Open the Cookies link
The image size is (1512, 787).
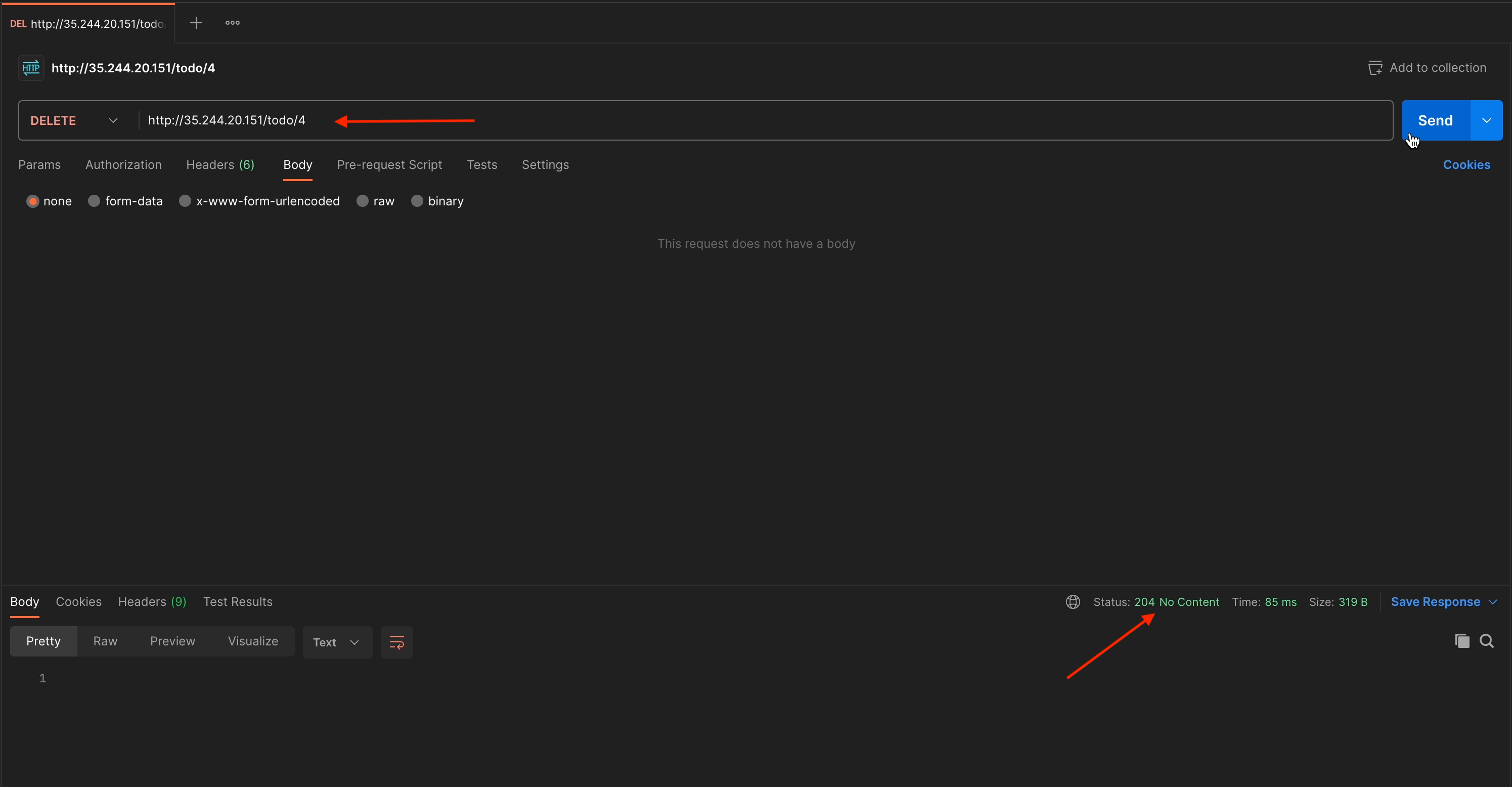1466,165
